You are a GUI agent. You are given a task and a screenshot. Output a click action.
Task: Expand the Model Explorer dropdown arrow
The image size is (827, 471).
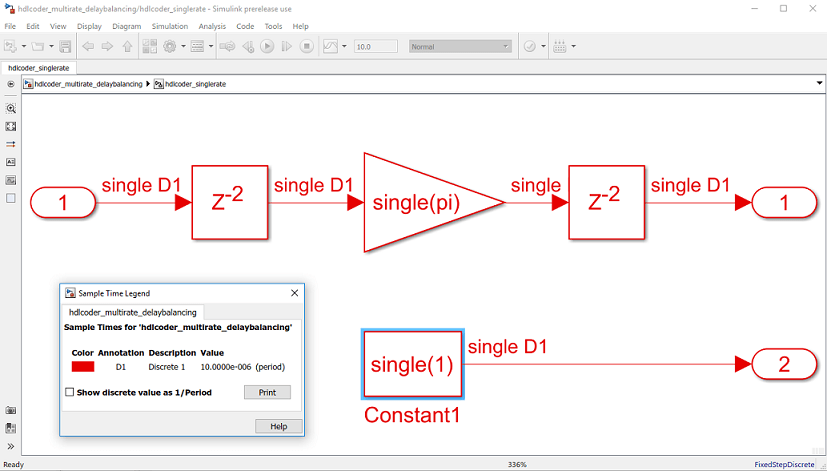point(210,47)
